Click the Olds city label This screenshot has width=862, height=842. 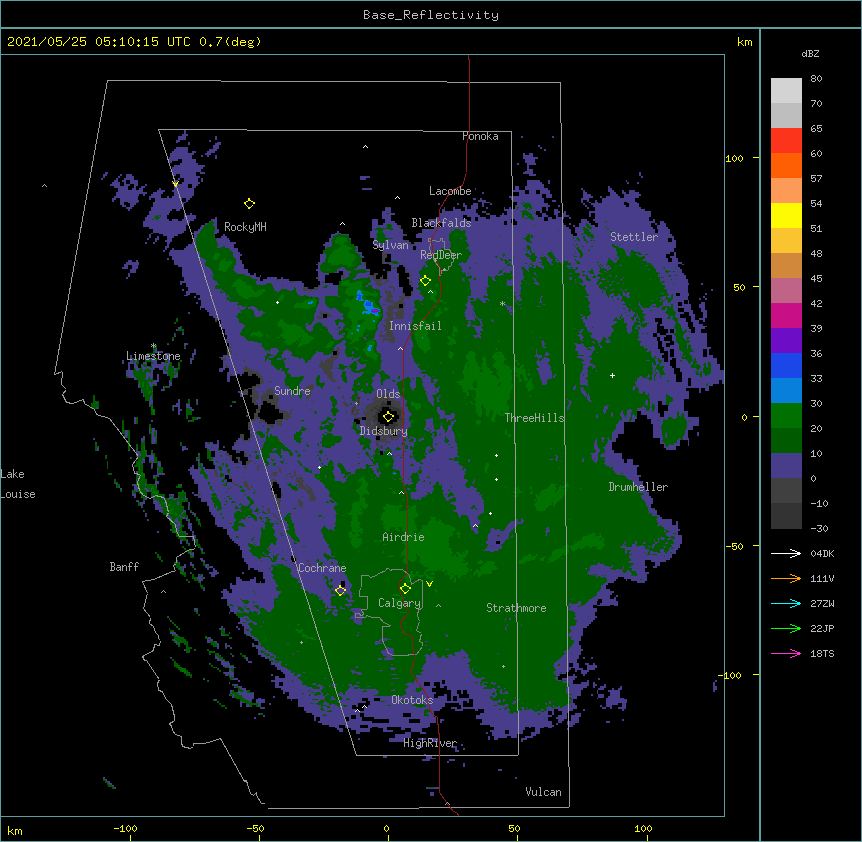388,394
